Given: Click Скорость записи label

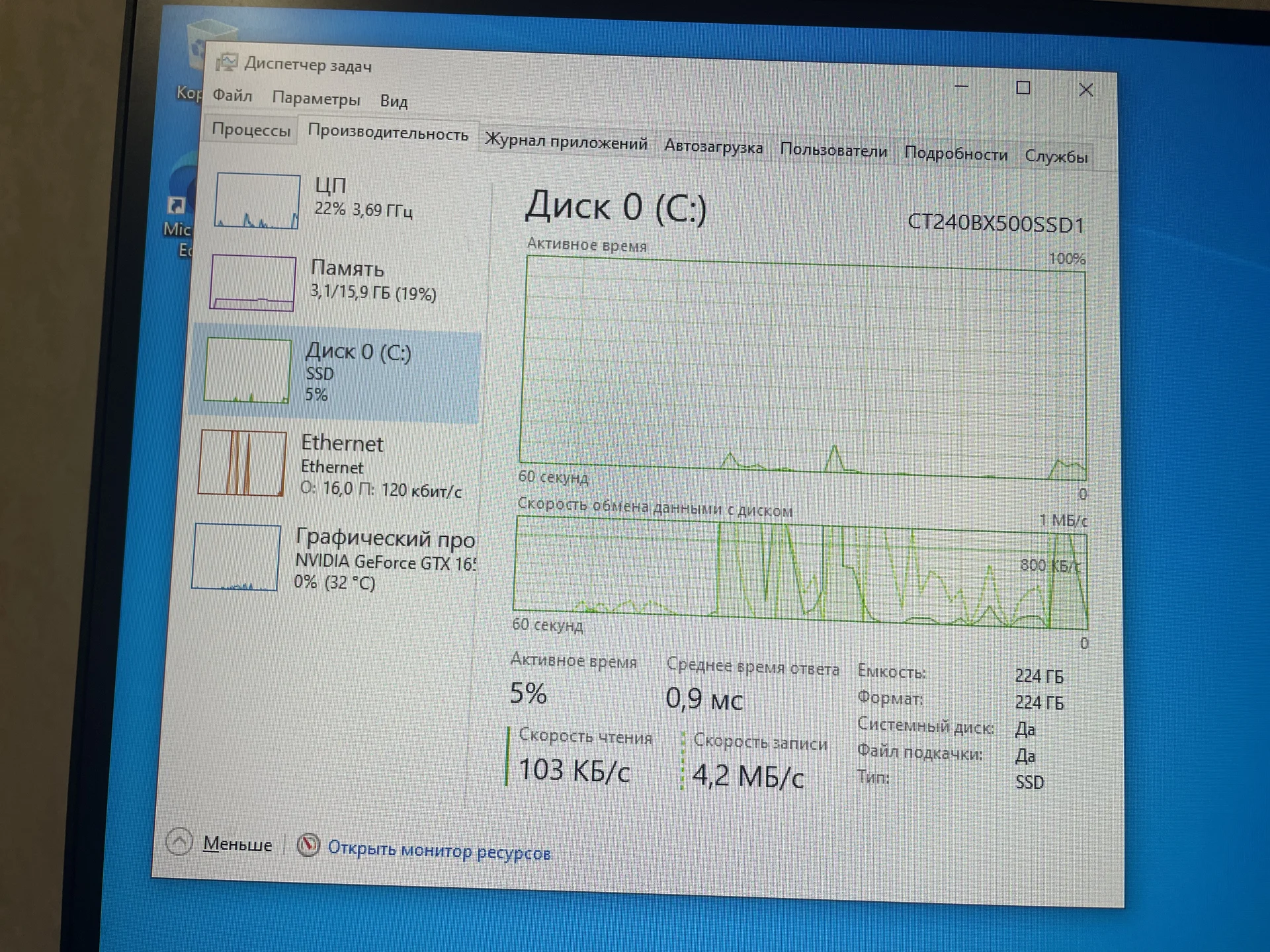Looking at the screenshot, I should click(761, 742).
